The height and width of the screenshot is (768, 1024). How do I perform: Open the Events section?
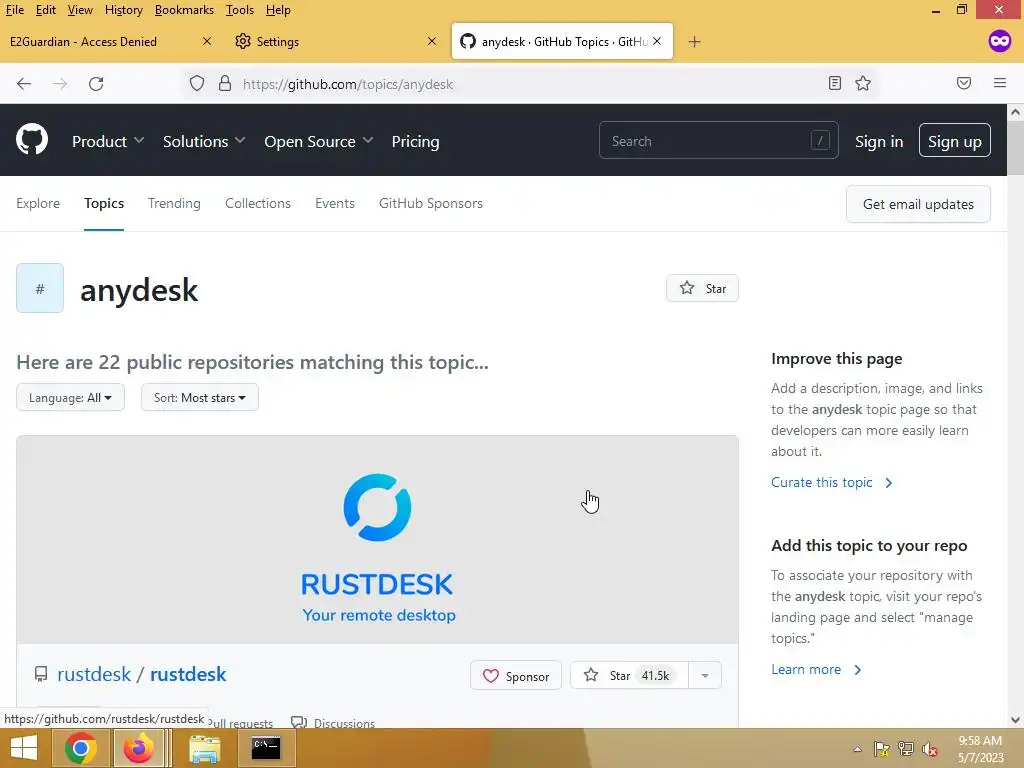coord(334,203)
